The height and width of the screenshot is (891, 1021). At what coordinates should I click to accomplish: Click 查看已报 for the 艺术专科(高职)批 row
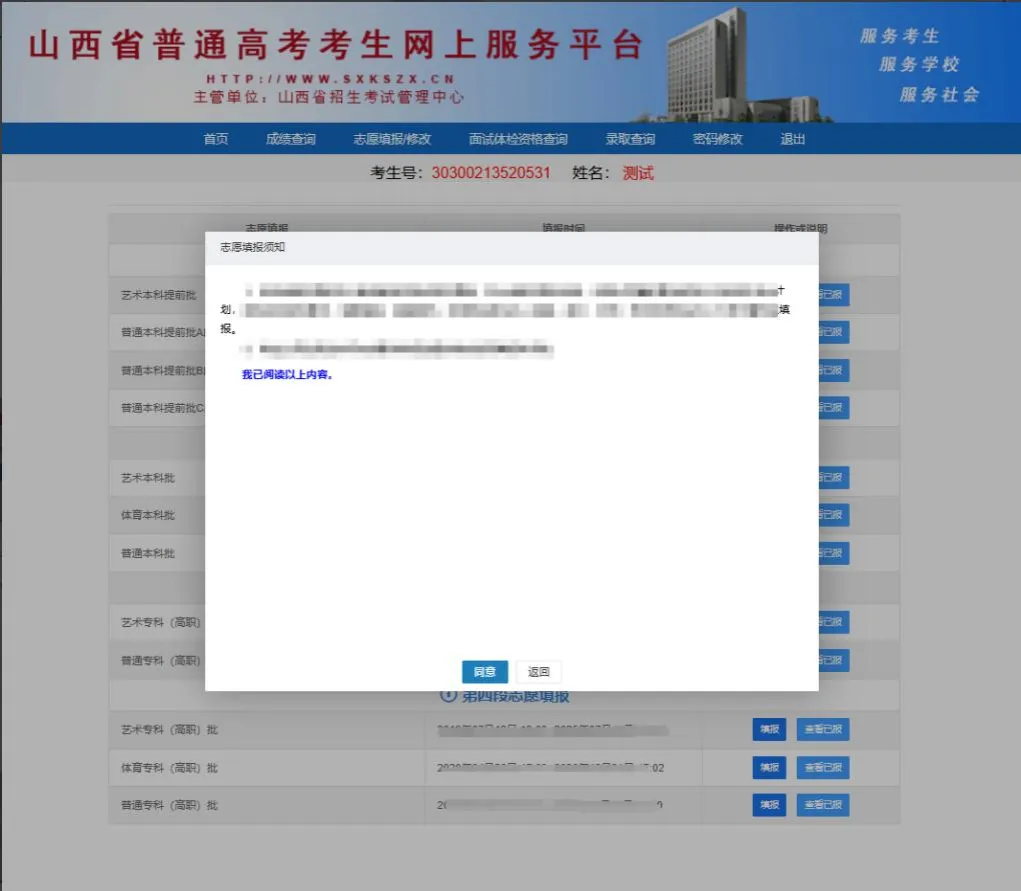point(823,729)
